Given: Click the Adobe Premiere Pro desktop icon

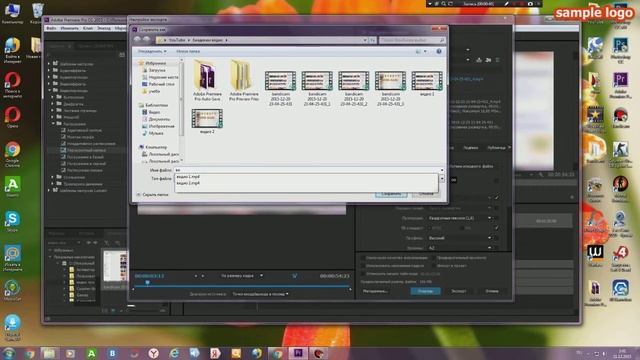Looking at the screenshot, I should point(620,86).
